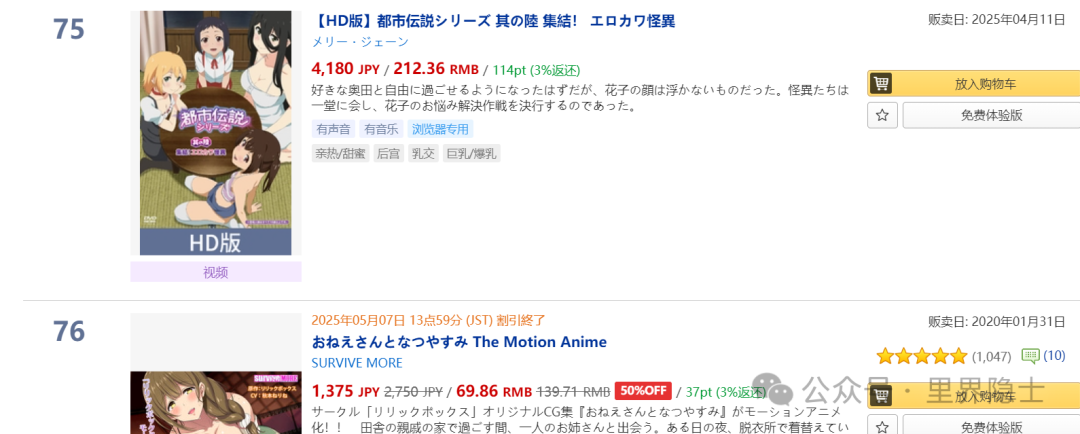The height and width of the screenshot is (434, 1080).
Task: Select the 浏览器专用 tag
Action: click(440, 129)
